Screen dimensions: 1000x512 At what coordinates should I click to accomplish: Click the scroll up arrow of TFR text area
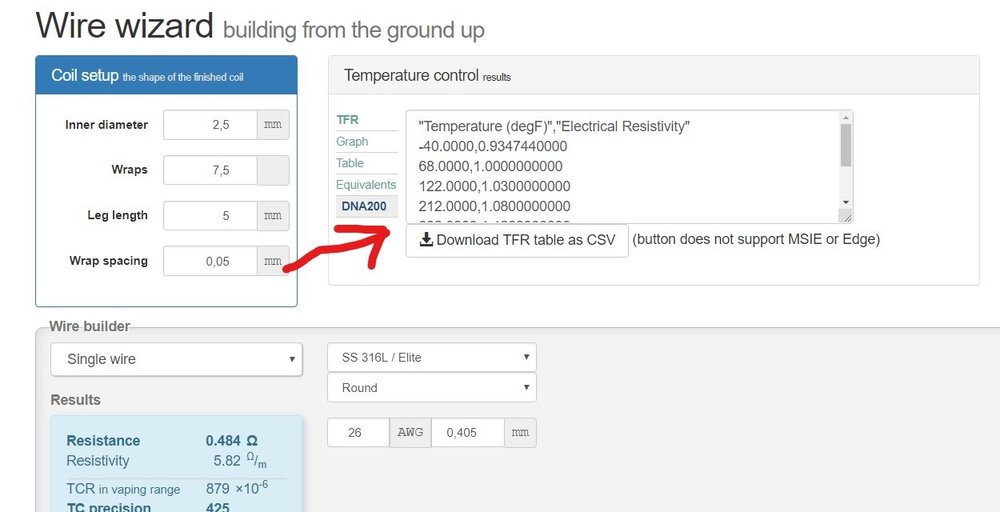click(846, 118)
